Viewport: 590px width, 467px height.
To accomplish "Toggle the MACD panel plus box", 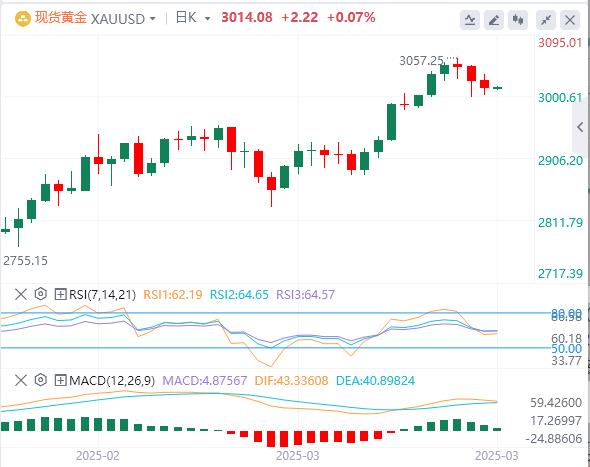I will click(x=60, y=380).
